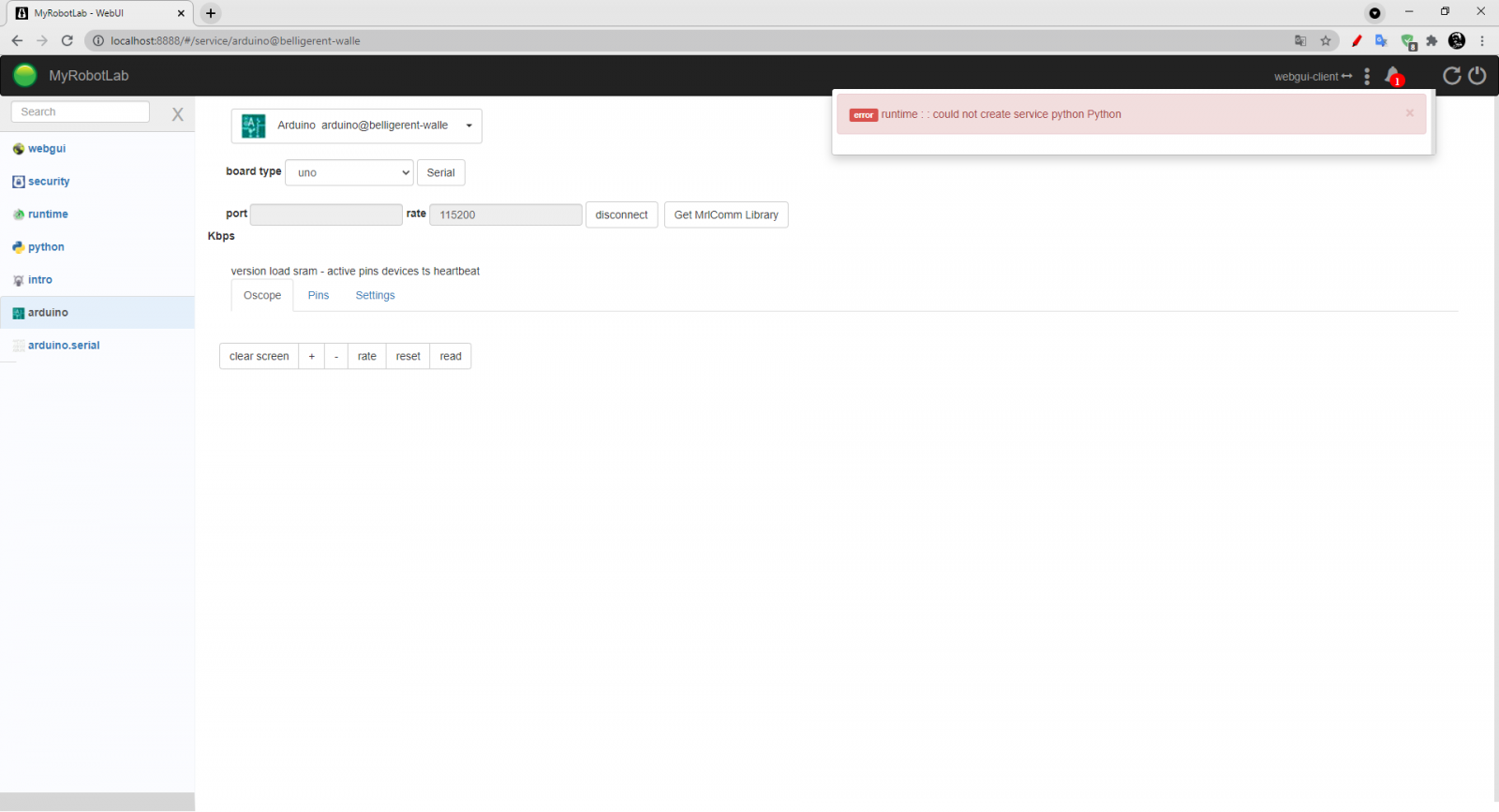Image resolution: width=1499 pixels, height=812 pixels.
Task: Focus the sidebar Search field
Action: [80, 111]
